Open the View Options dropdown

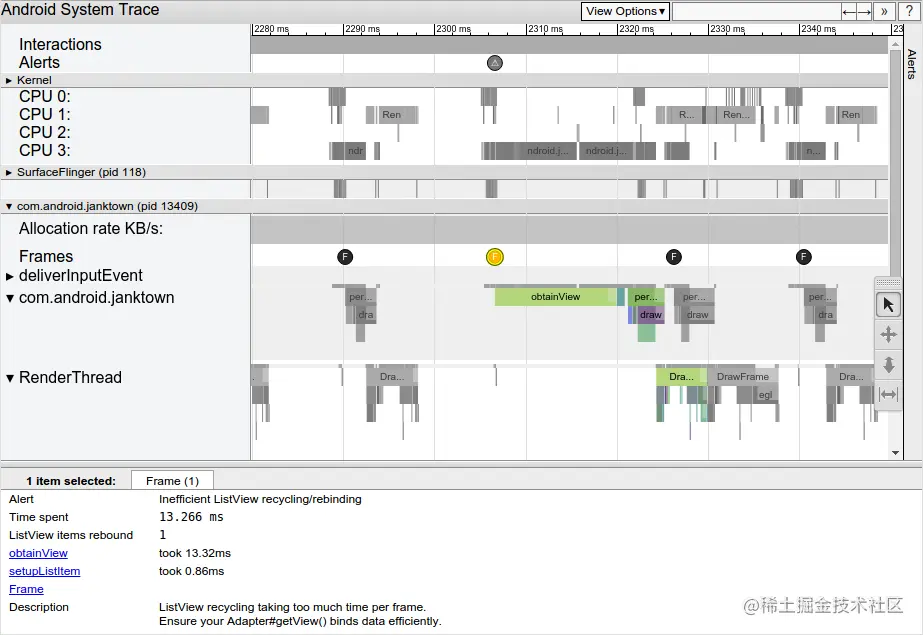[624, 11]
